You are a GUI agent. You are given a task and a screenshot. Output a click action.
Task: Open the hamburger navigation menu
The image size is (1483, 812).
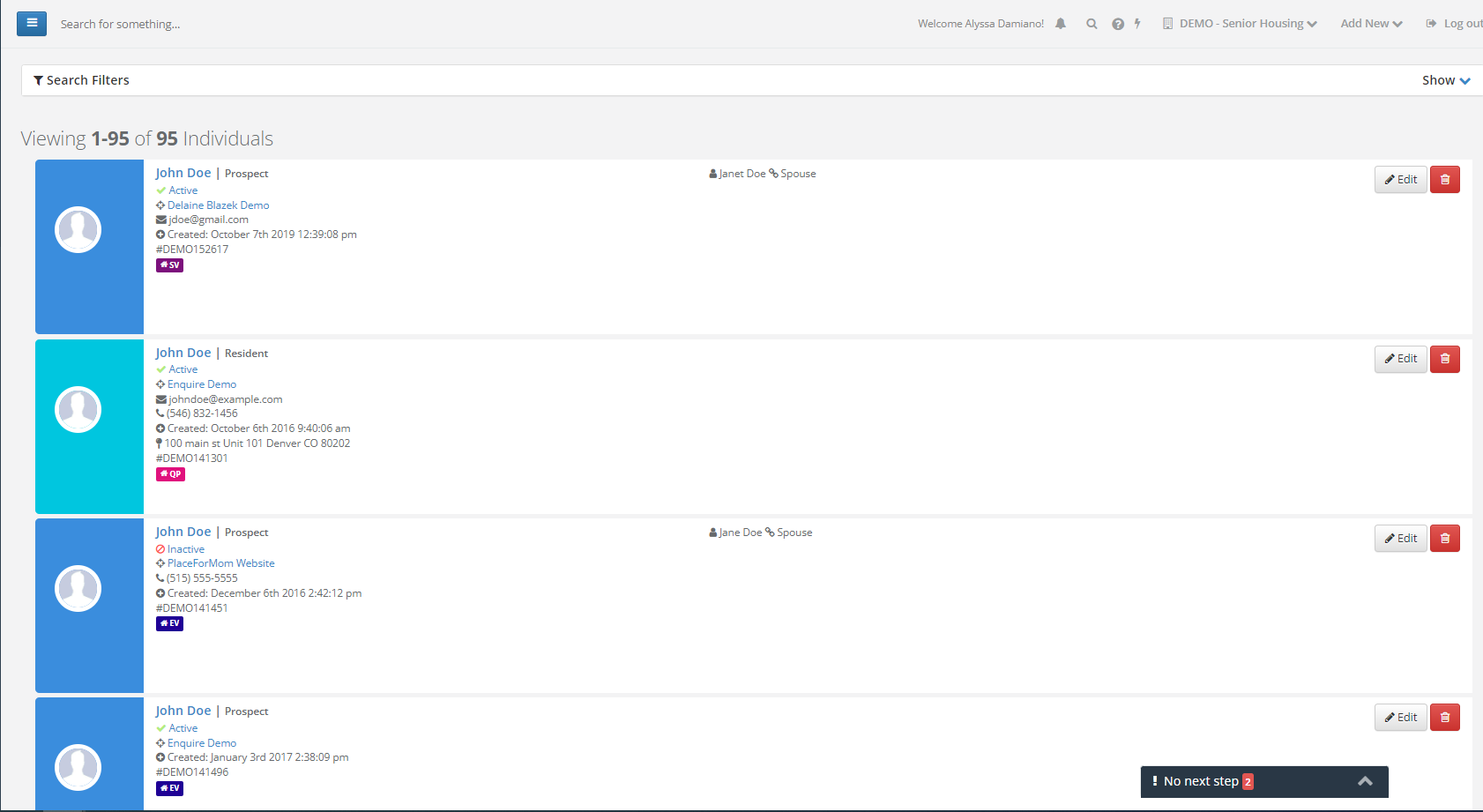32,23
